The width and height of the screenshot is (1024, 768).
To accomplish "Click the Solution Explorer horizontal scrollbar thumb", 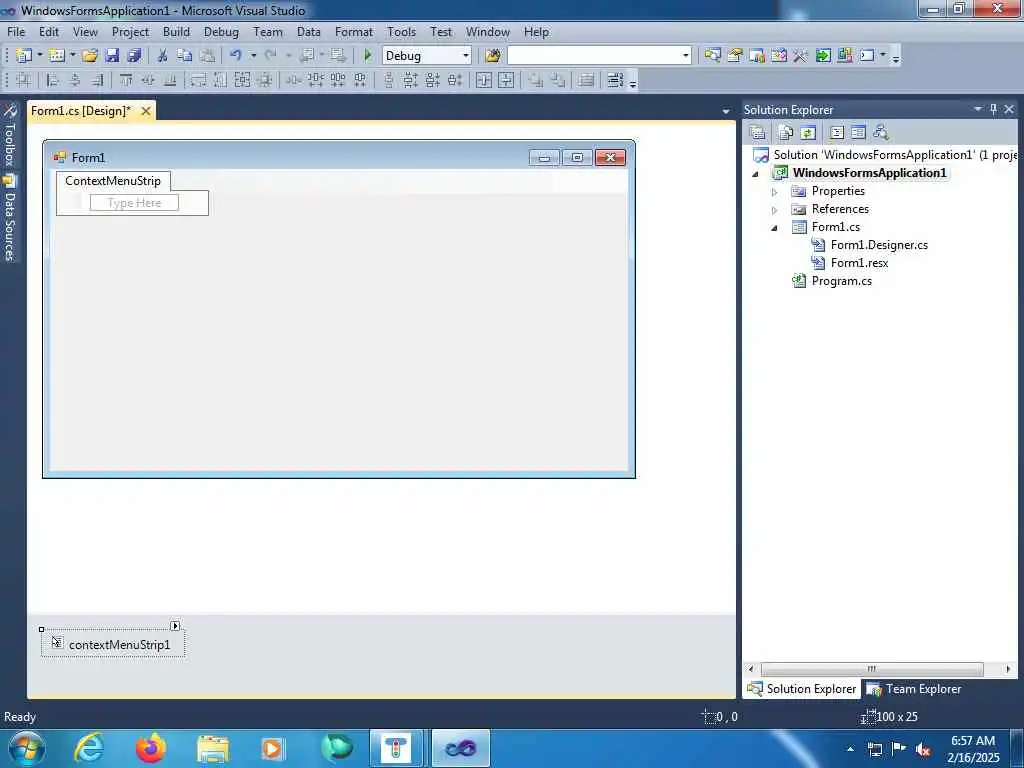I will 872,669.
